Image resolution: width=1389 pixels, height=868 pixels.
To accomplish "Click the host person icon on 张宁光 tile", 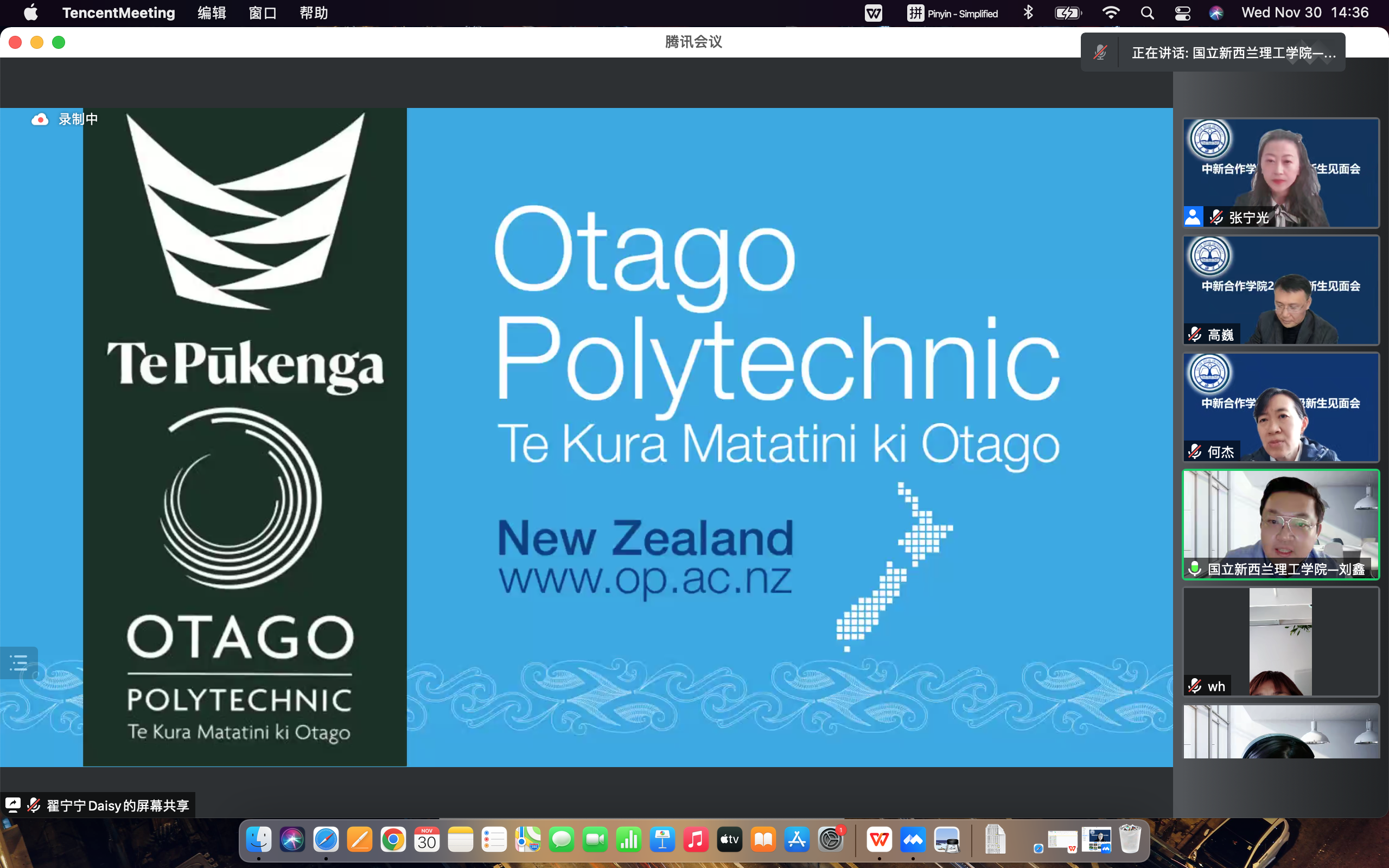I will (1193, 217).
